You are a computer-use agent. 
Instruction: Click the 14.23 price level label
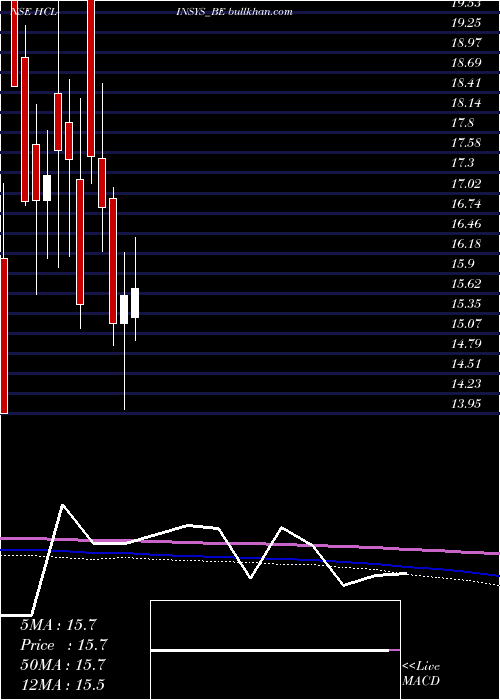(466, 384)
